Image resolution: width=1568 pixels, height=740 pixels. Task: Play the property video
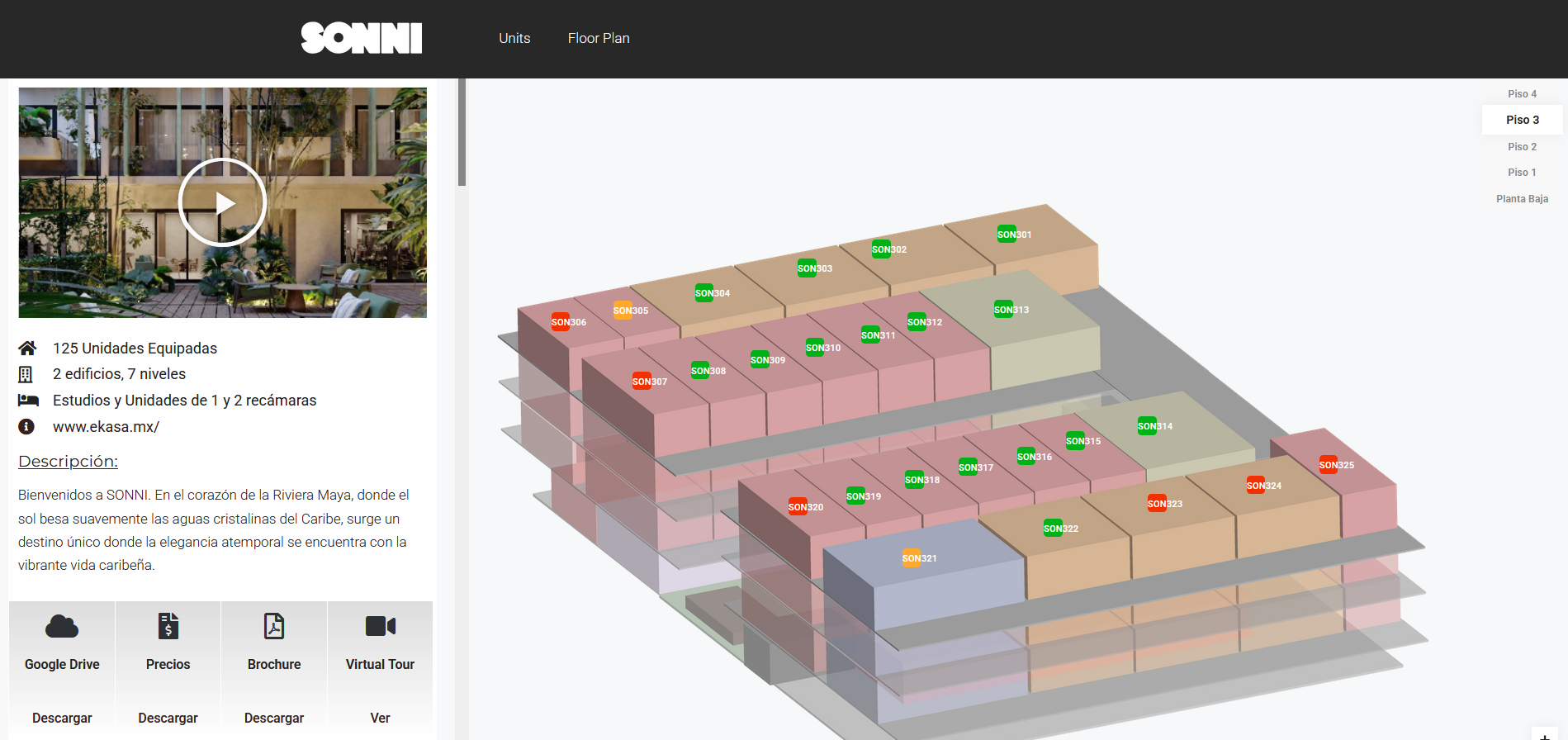click(x=223, y=202)
